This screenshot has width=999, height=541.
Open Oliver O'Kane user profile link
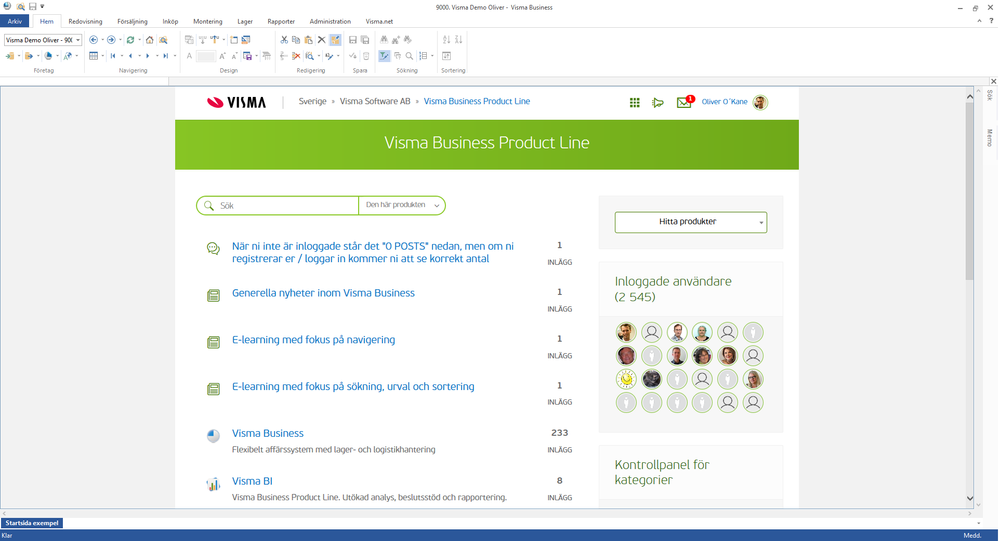coord(724,102)
